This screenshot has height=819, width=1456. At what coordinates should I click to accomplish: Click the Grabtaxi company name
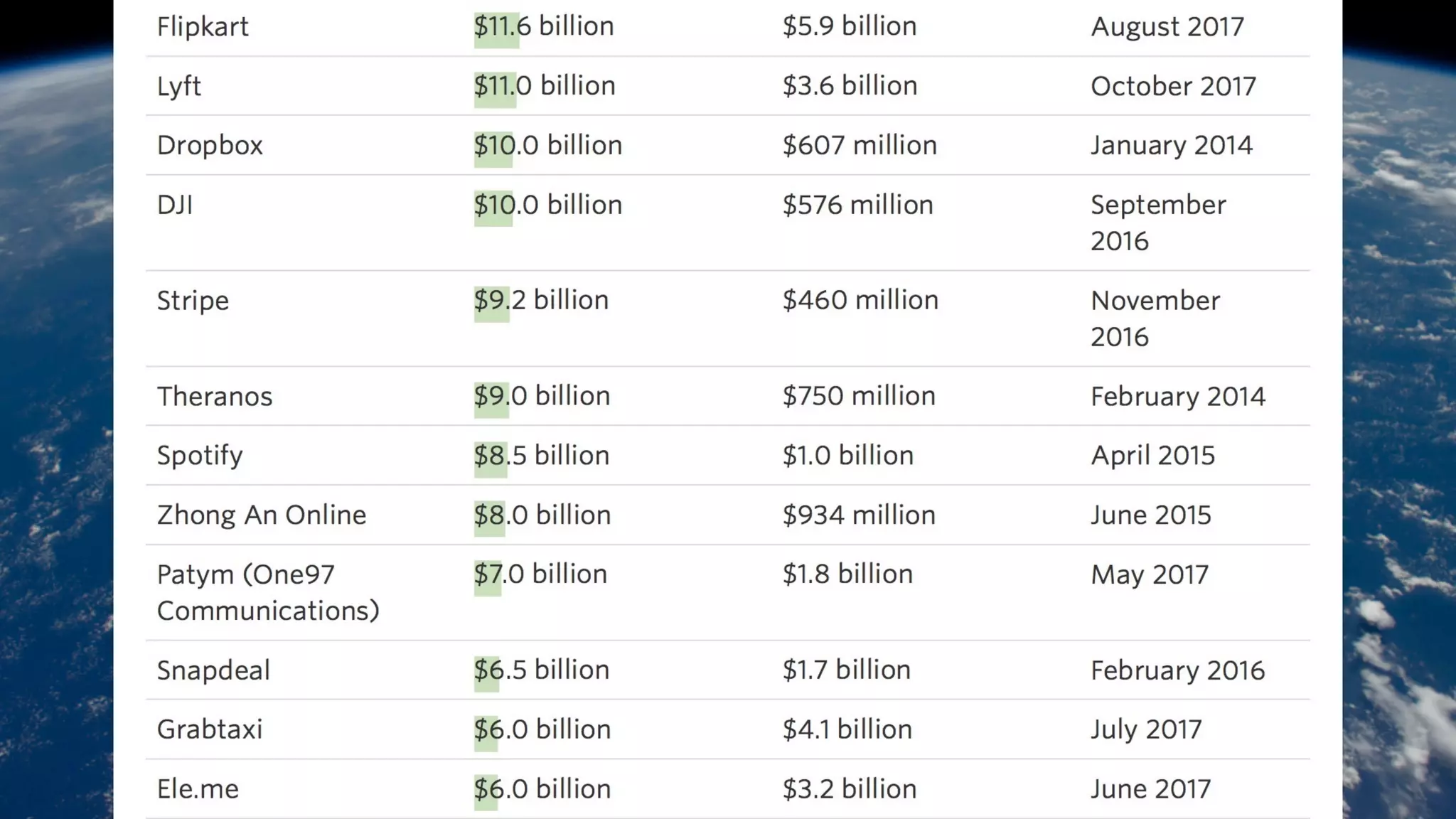point(210,729)
